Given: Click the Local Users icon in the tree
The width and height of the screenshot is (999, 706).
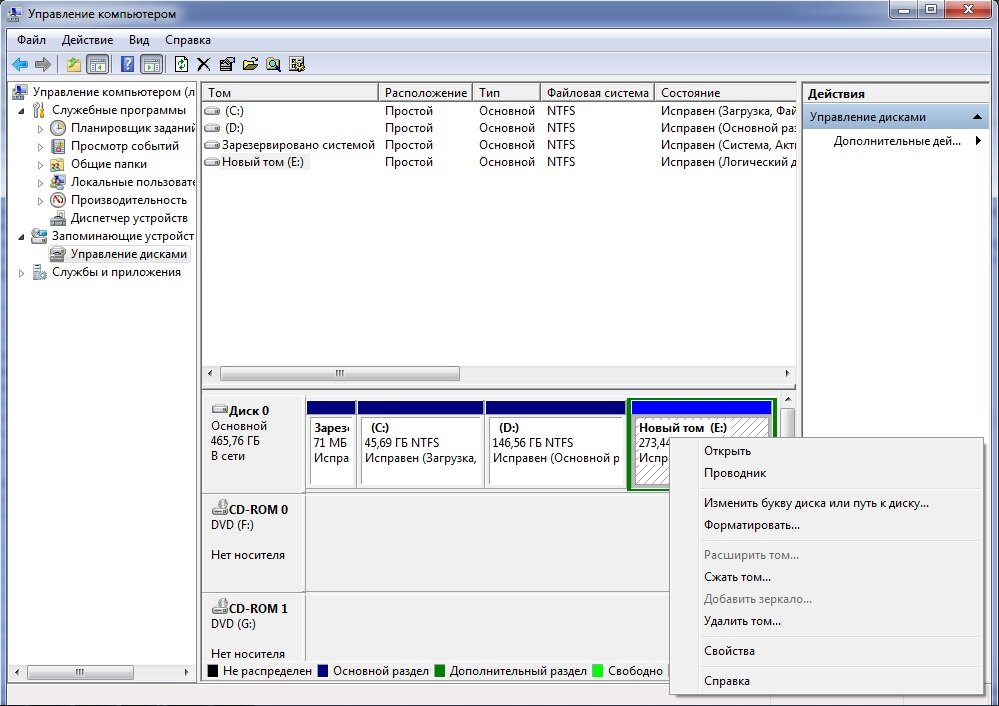Looking at the screenshot, I should (x=58, y=182).
